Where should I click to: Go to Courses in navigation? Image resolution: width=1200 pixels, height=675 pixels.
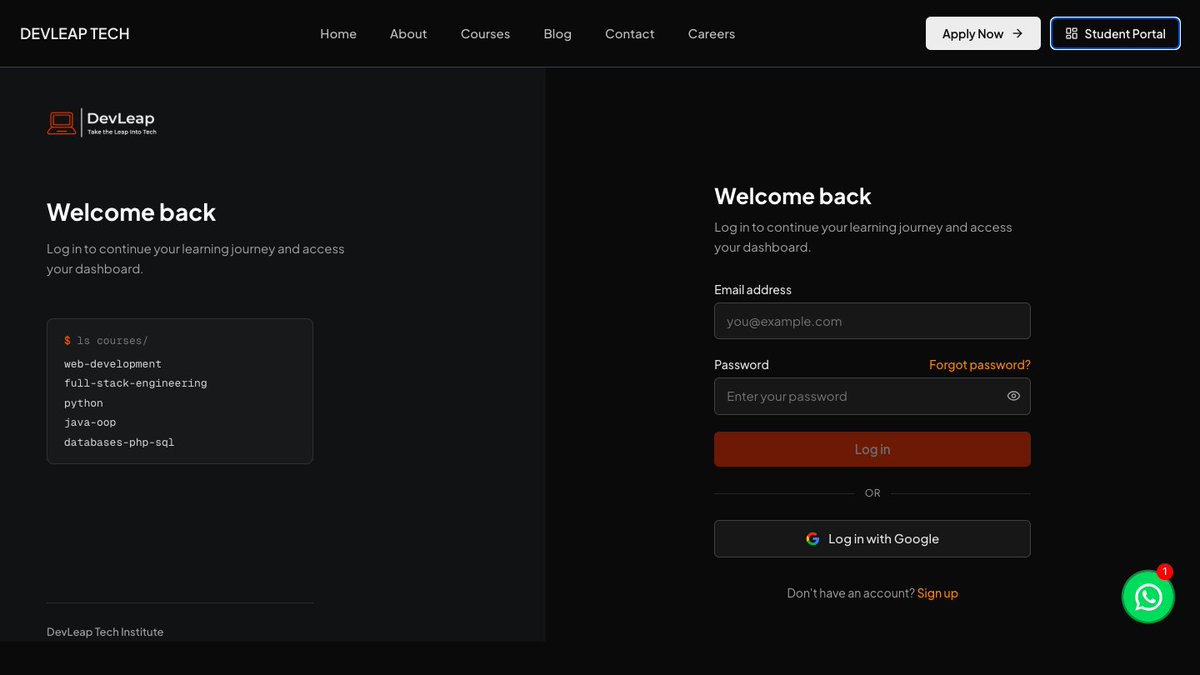click(x=485, y=34)
